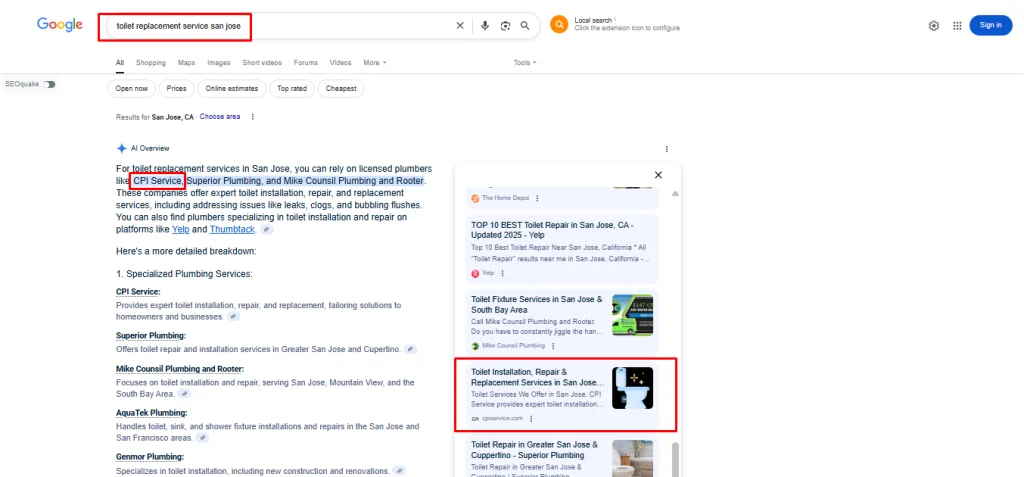Toggle the Open now filter chip
The width and height of the screenshot is (1024, 477).
[131, 89]
